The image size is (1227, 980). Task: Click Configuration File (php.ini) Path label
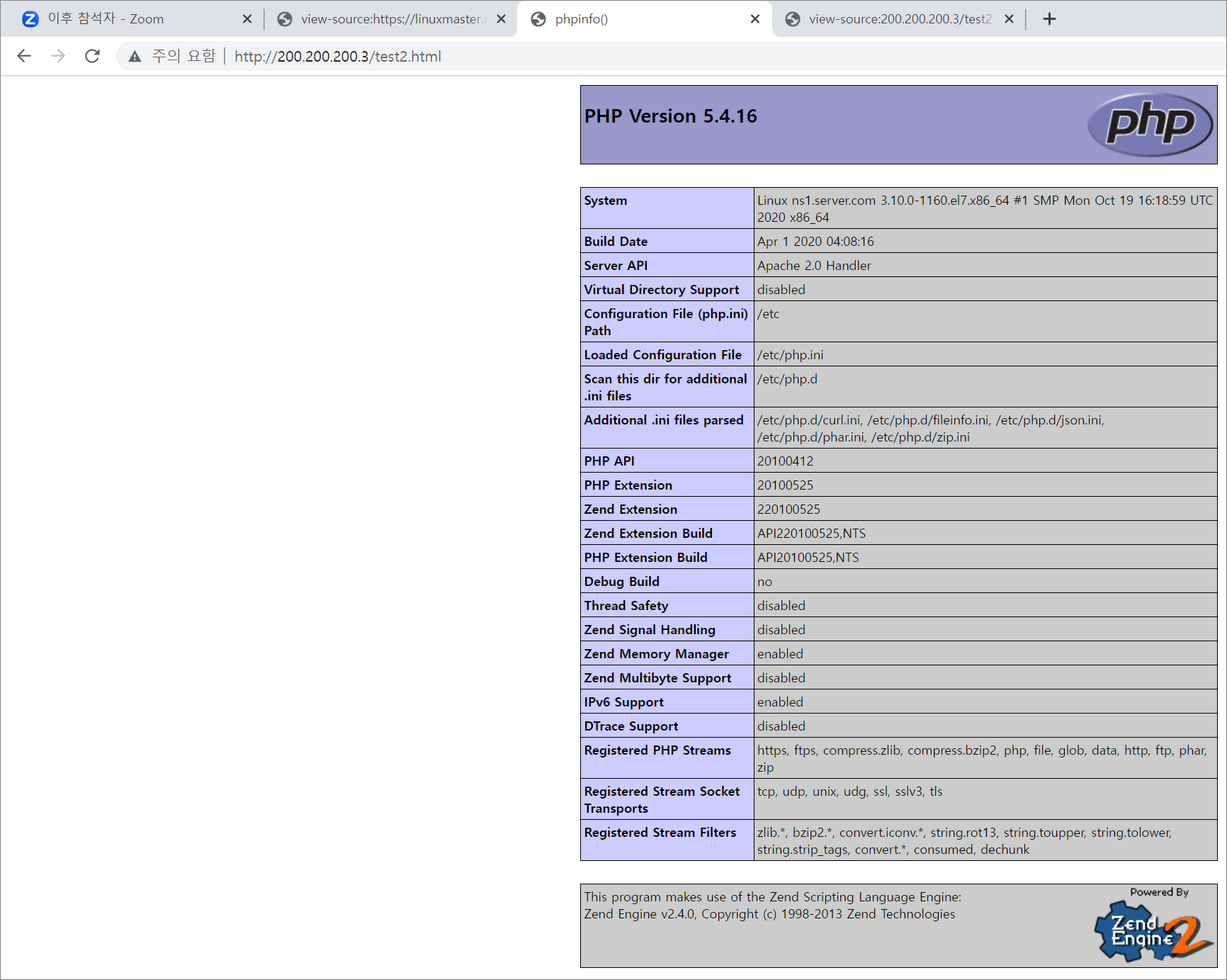pyautogui.click(x=666, y=322)
